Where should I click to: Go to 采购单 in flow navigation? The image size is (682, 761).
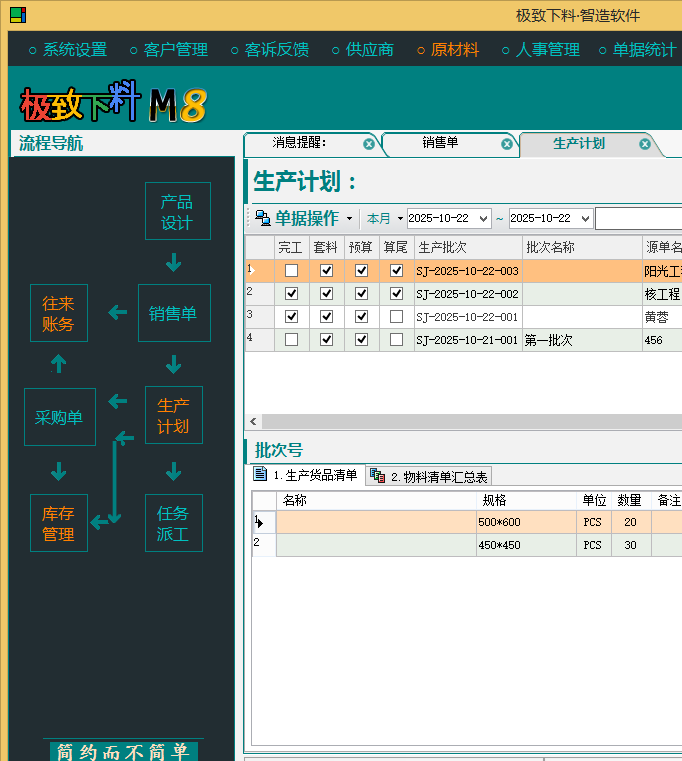pos(59,417)
